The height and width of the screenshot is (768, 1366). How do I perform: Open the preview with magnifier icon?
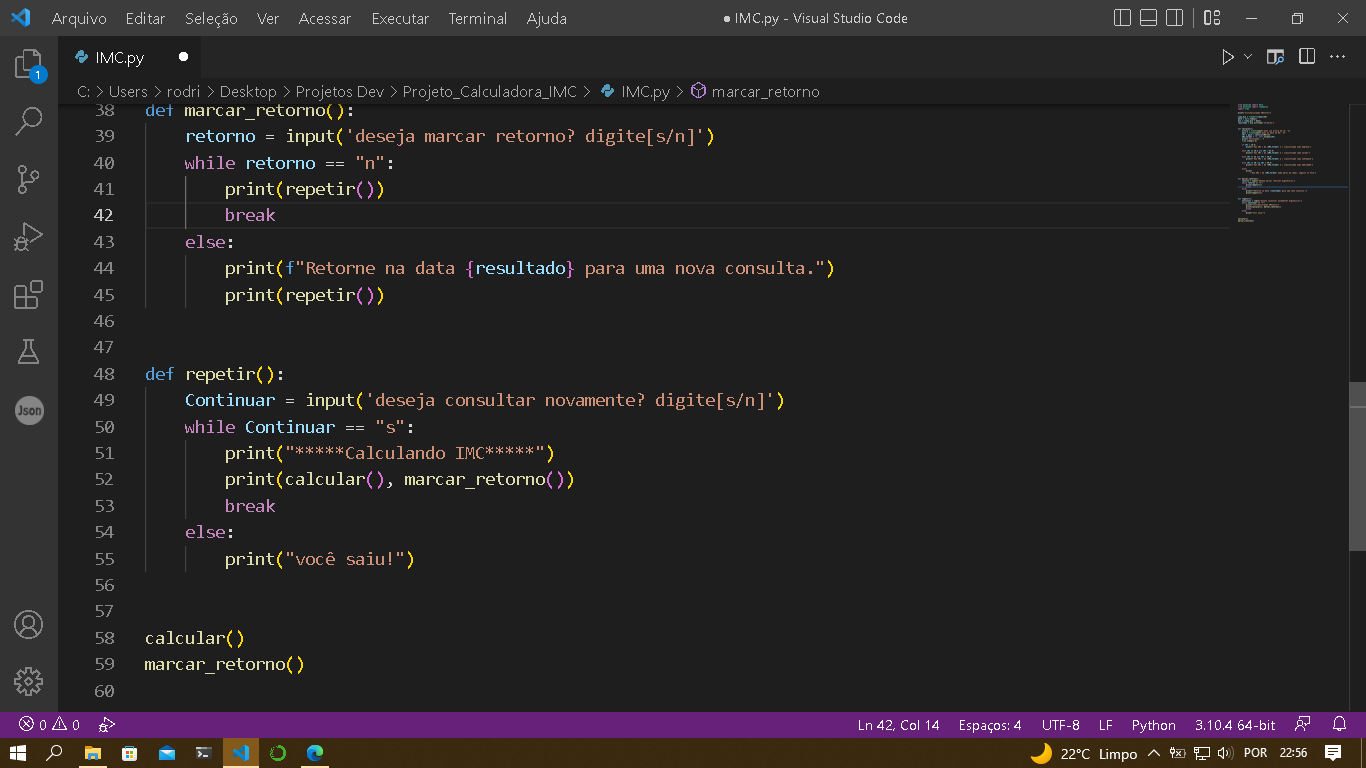pos(1275,58)
